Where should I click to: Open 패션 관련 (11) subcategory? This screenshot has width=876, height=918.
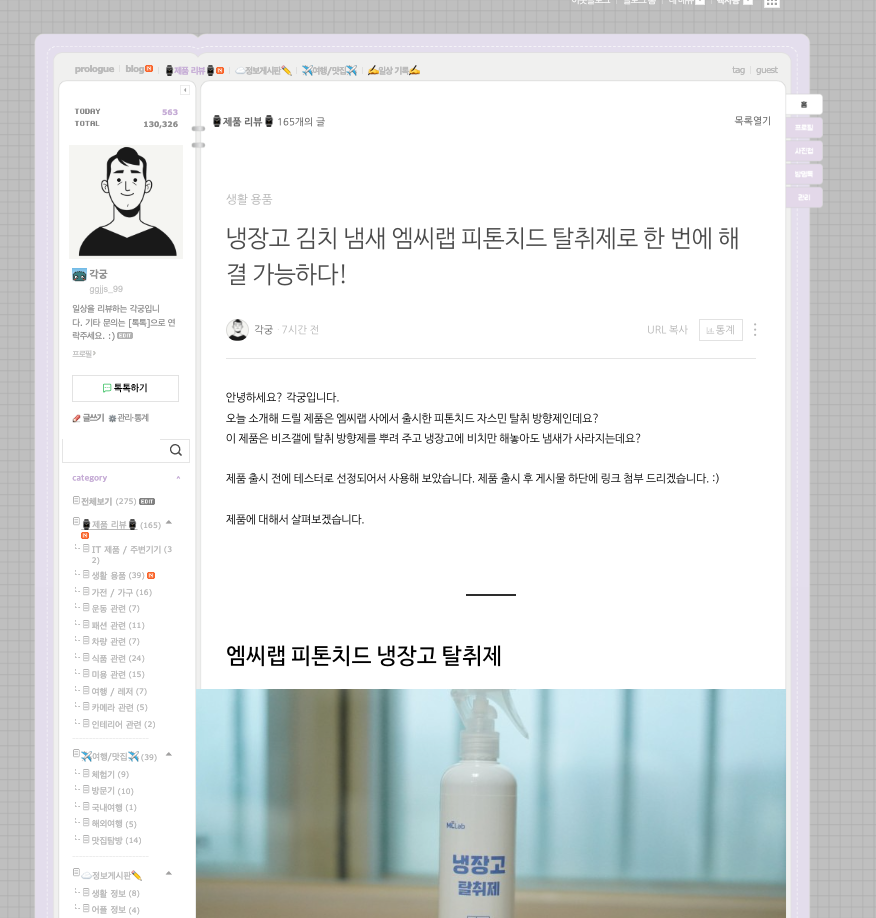(x=118, y=625)
